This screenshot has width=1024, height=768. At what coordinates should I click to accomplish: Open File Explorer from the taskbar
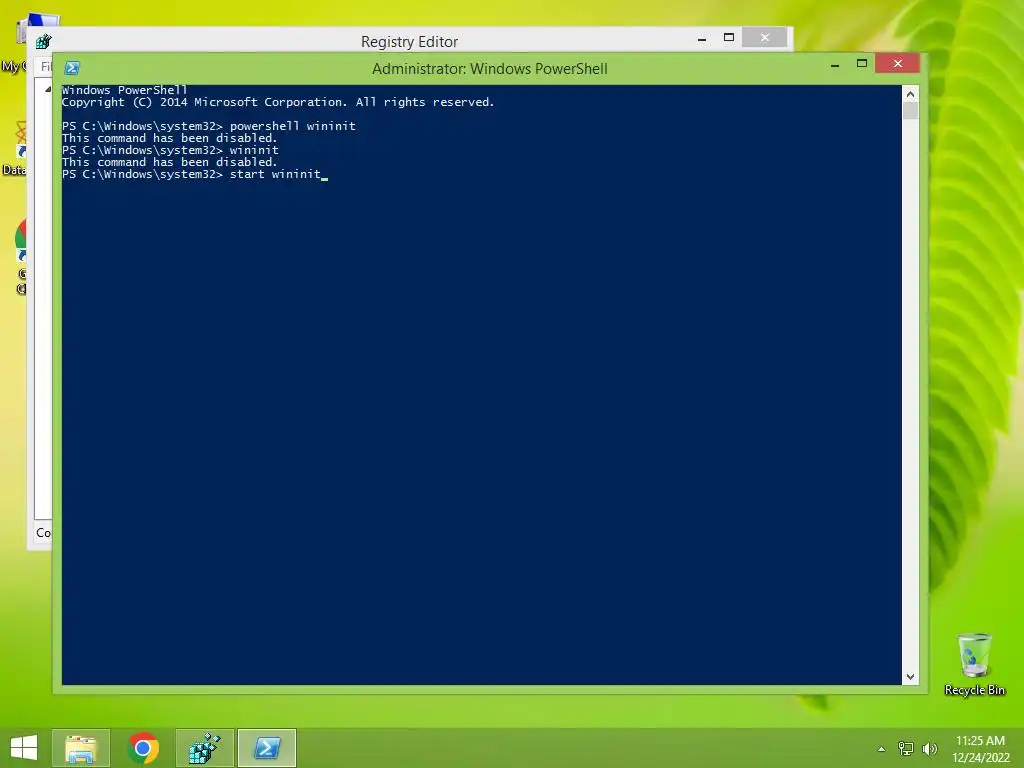(81, 748)
